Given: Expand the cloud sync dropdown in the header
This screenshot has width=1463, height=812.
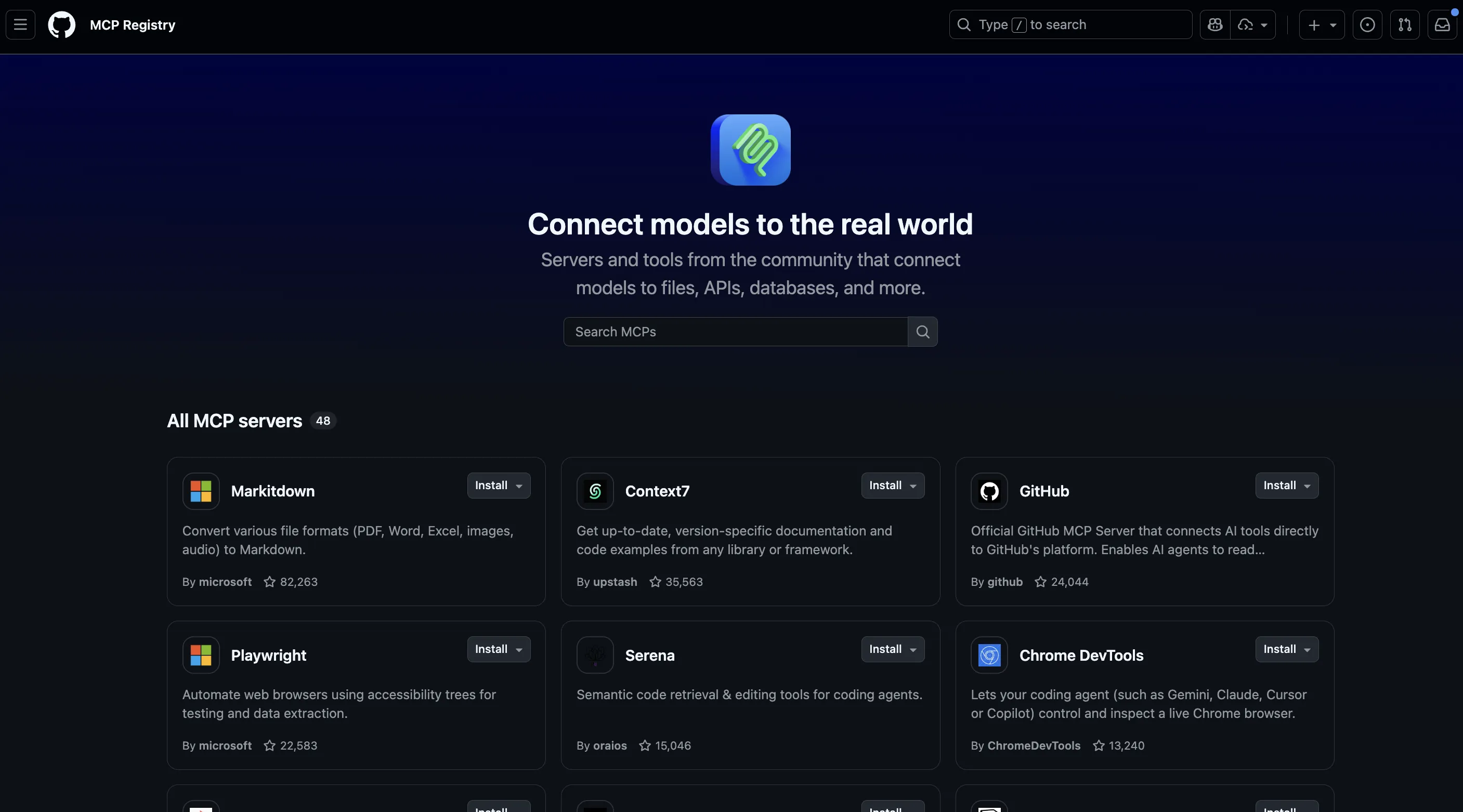Looking at the screenshot, I should tap(1264, 24).
